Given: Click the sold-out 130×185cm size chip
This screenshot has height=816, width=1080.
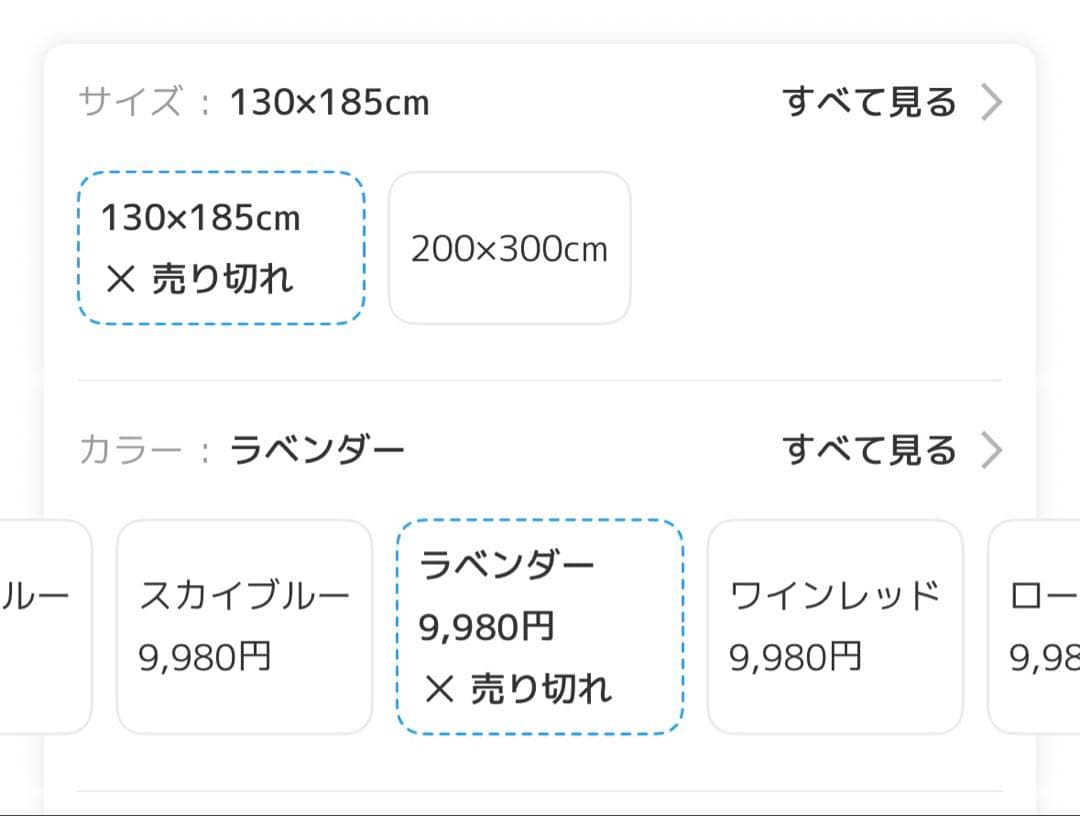Looking at the screenshot, I should (222, 249).
